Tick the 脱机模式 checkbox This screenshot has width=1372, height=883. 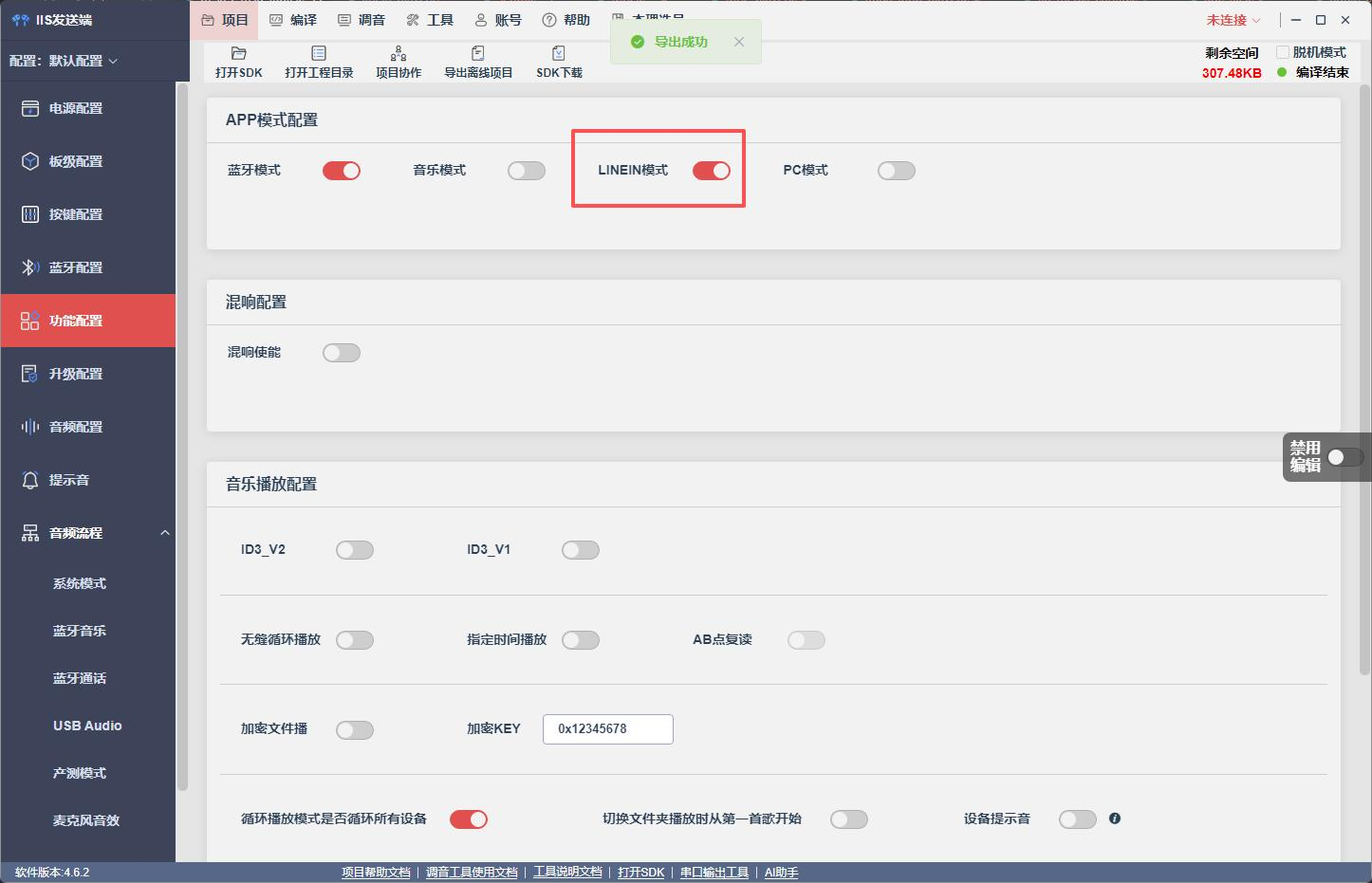(x=1283, y=52)
